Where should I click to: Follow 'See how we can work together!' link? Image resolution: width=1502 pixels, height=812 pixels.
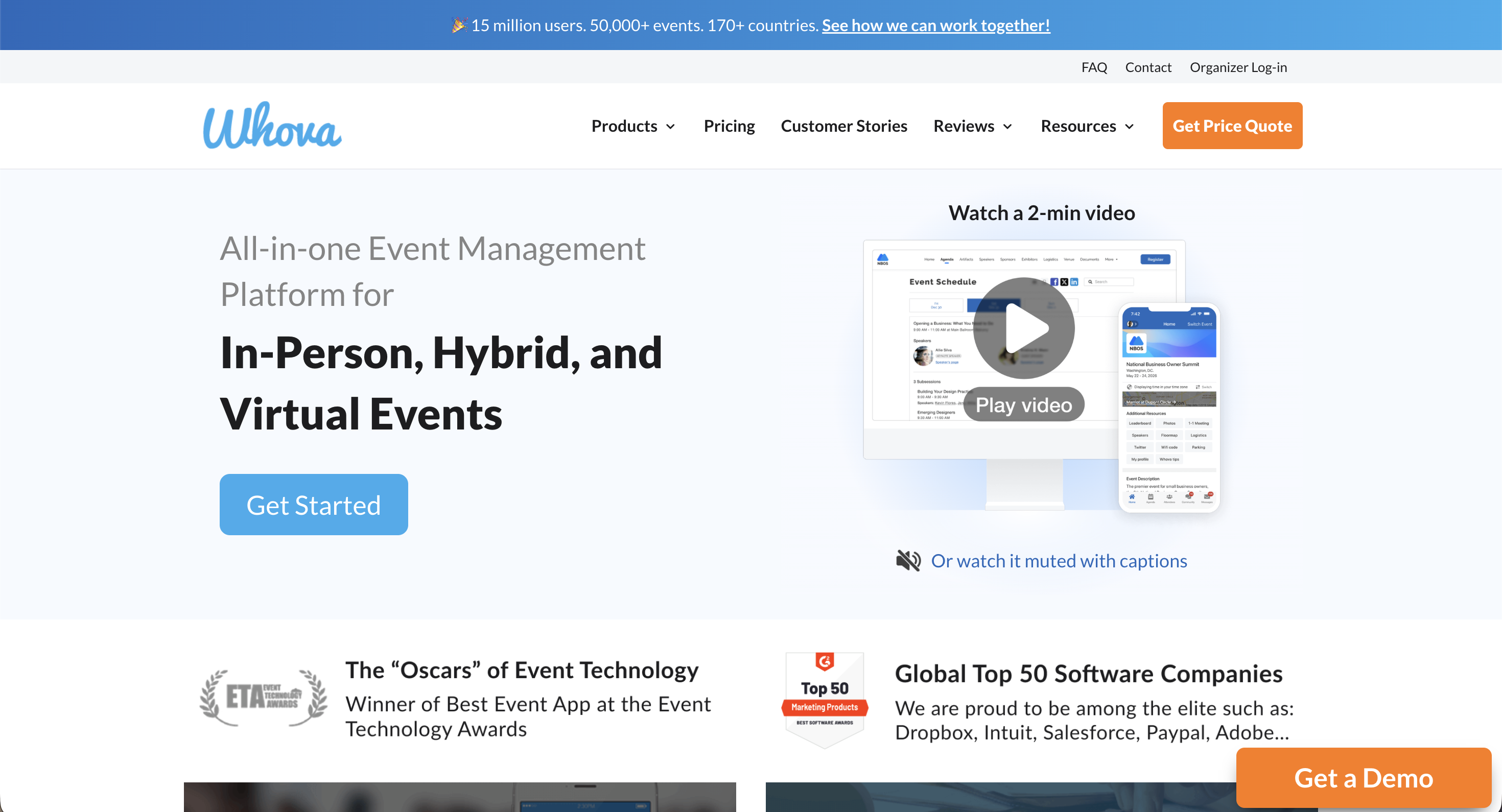[936, 25]
